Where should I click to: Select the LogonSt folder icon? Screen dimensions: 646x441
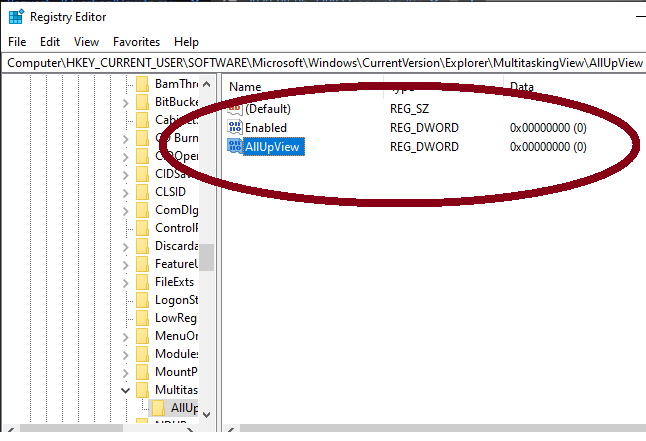(x=143, y=300)
